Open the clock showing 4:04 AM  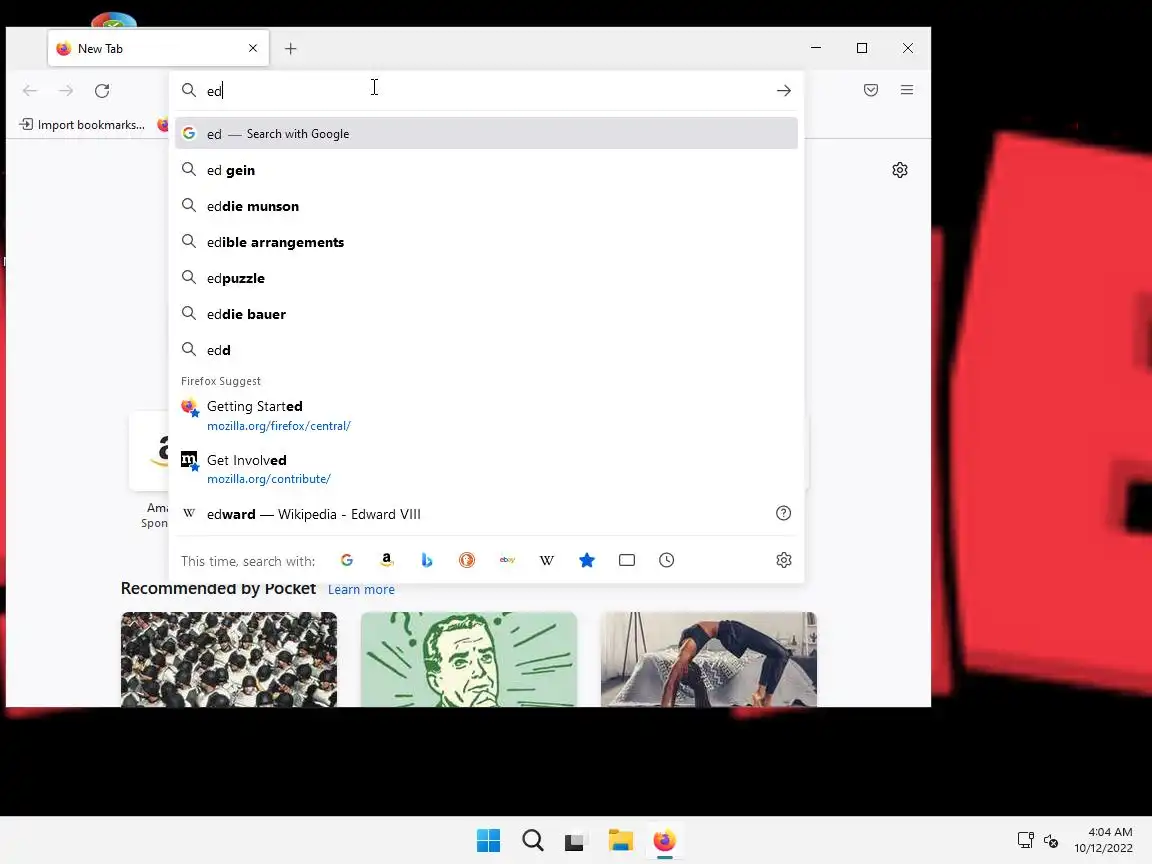click(x=1104, y=840)
